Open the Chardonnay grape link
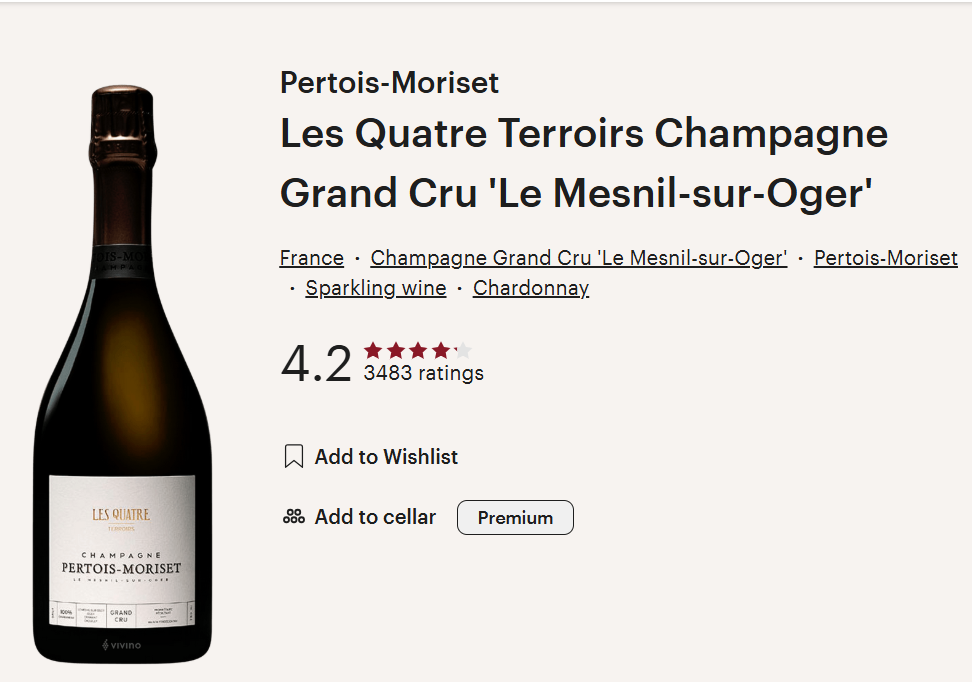This screenshot has height=682, width=972. tap(531, 288)
